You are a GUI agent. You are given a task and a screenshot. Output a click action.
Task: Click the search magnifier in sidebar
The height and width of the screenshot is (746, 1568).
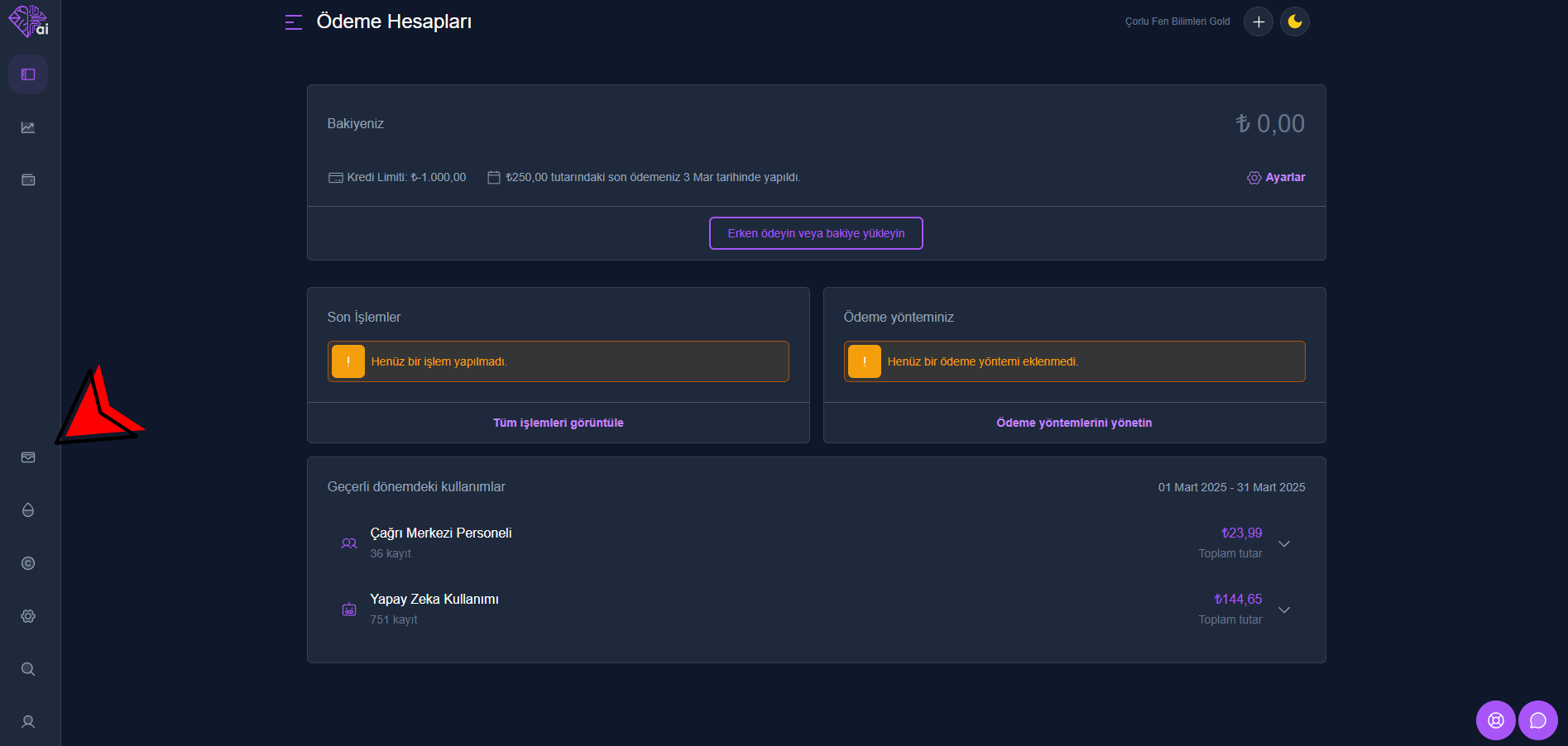tap(28, 669)
